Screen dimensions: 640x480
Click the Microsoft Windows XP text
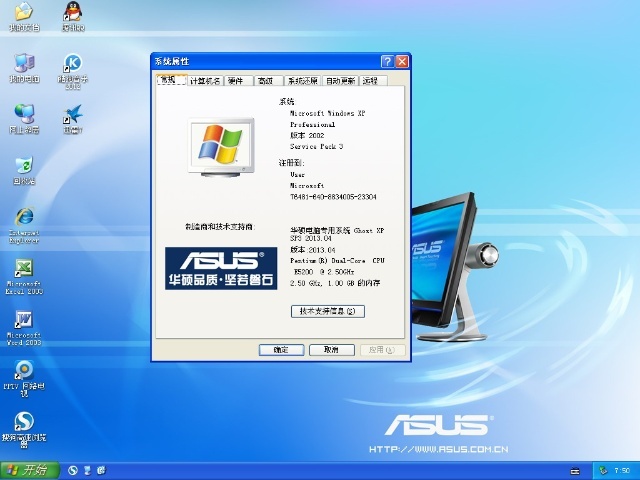pos(327,113)
